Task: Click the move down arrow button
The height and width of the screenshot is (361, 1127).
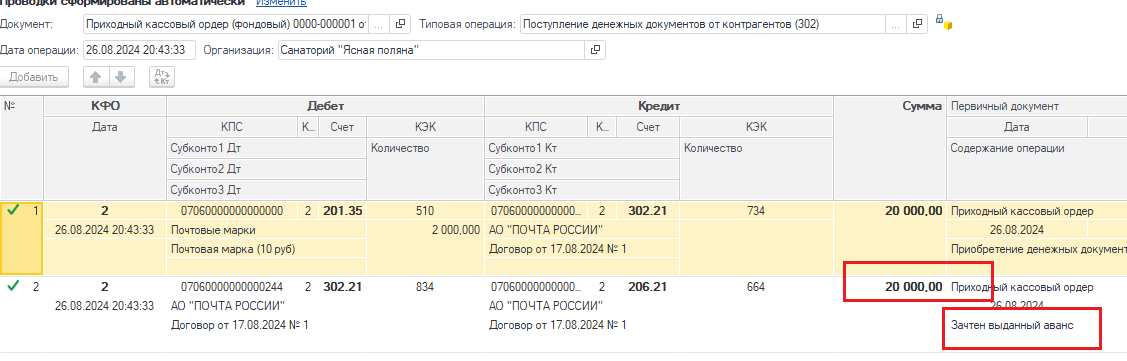Action: [x=121, y=77]
